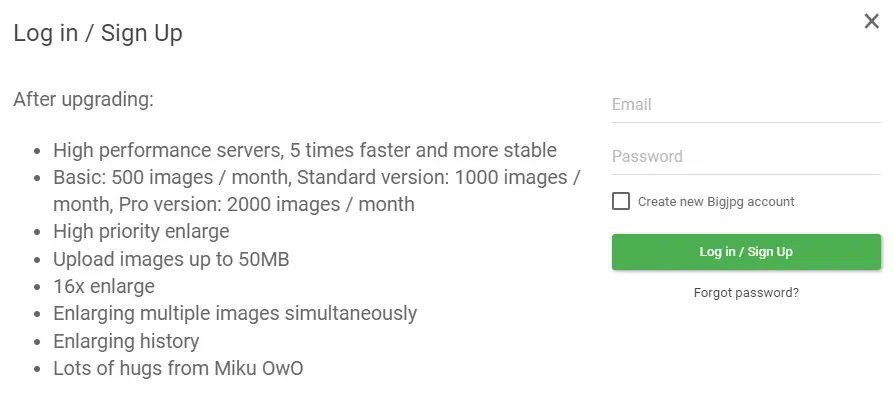
Task: Click the Lots of hugs from Miku item
Action: tap(178, 368)
